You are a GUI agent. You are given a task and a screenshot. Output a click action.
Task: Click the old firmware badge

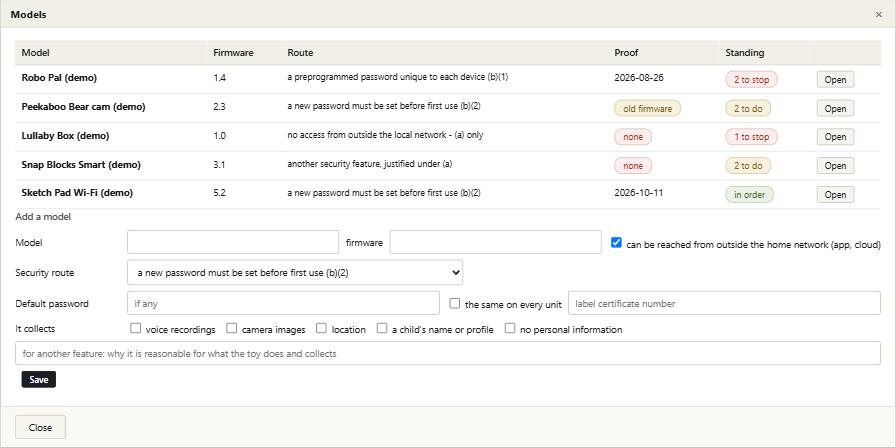647,108
